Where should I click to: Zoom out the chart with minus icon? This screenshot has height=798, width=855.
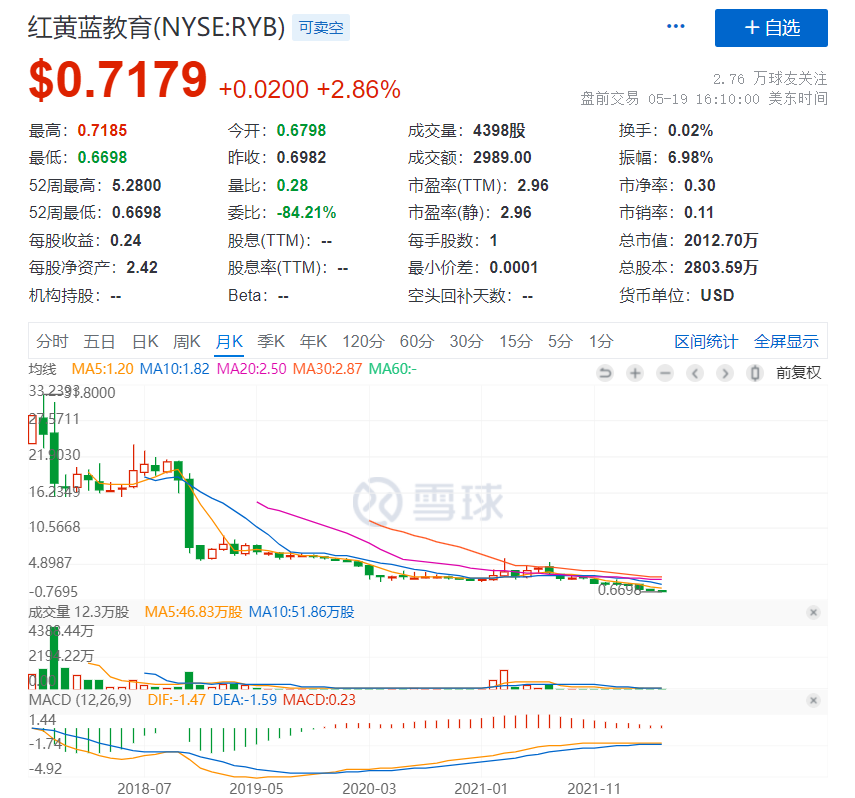(x=664, y=373)
